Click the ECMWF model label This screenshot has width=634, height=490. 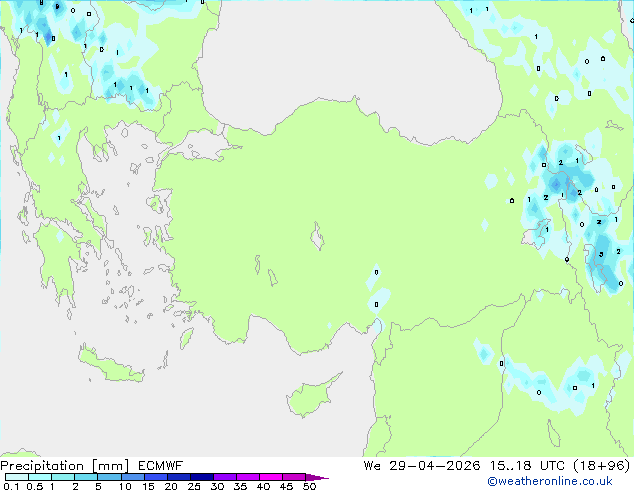coord(161,466)
